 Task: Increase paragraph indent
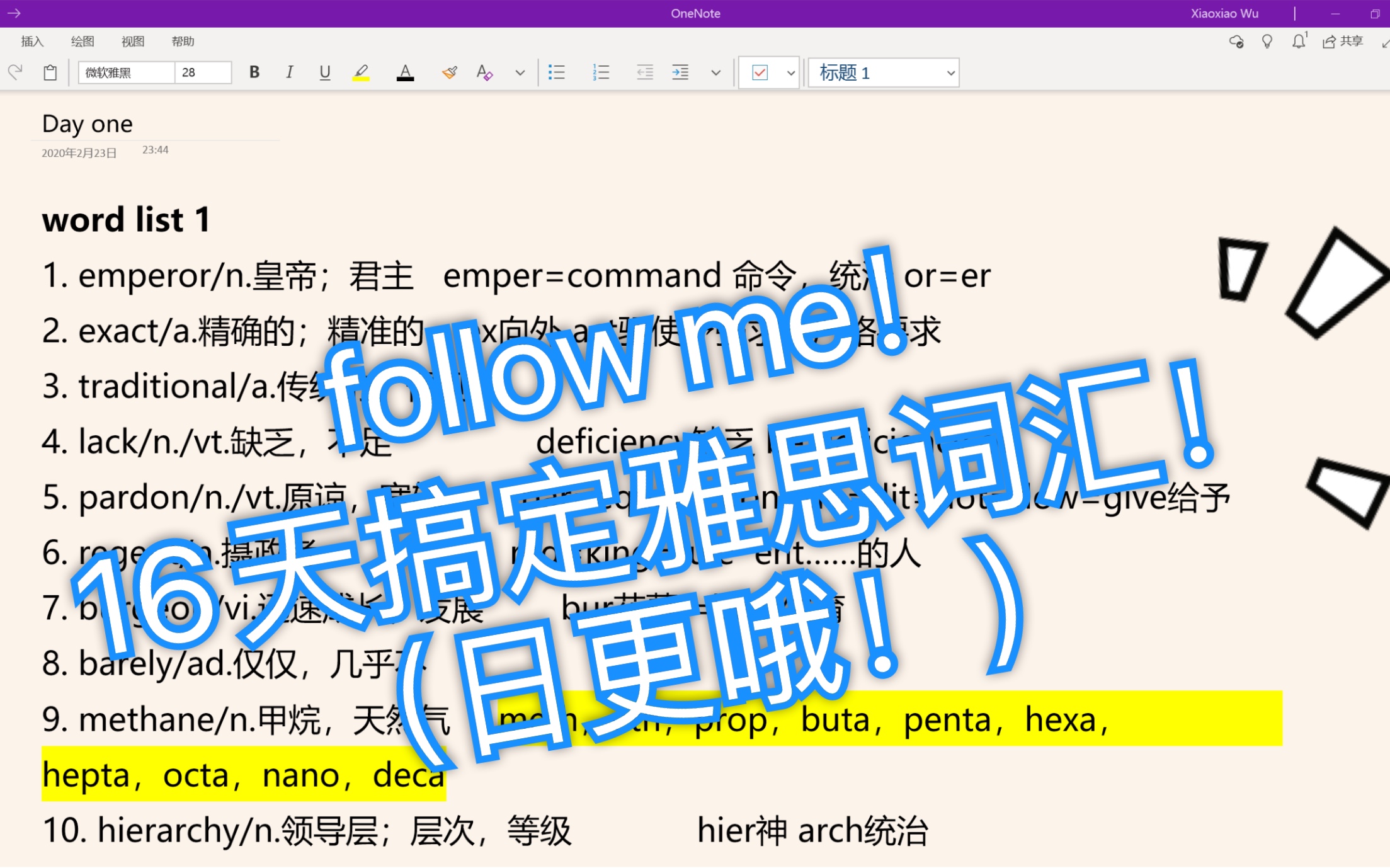coord(680,72)
